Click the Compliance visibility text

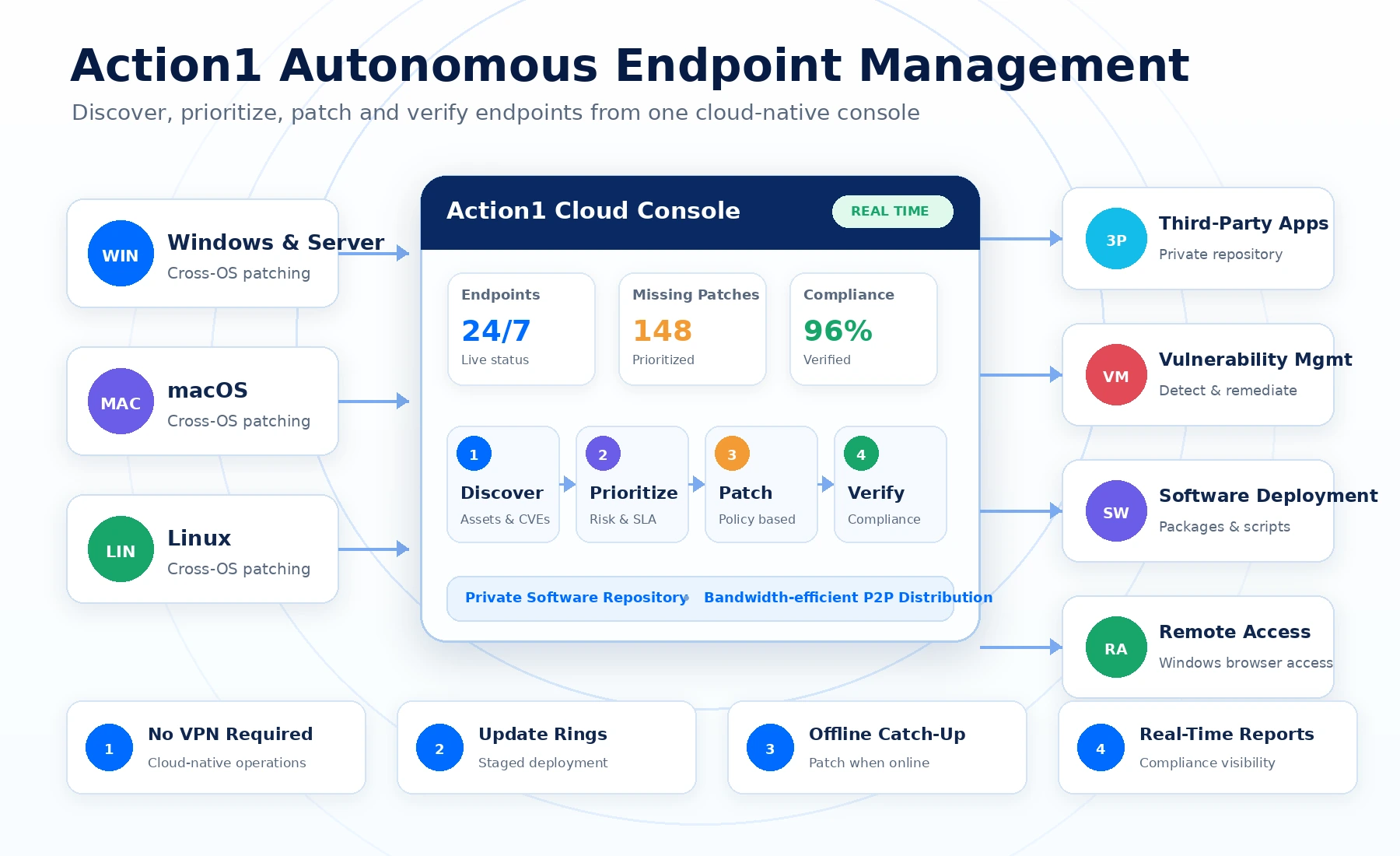click(x=1207, y=763)
